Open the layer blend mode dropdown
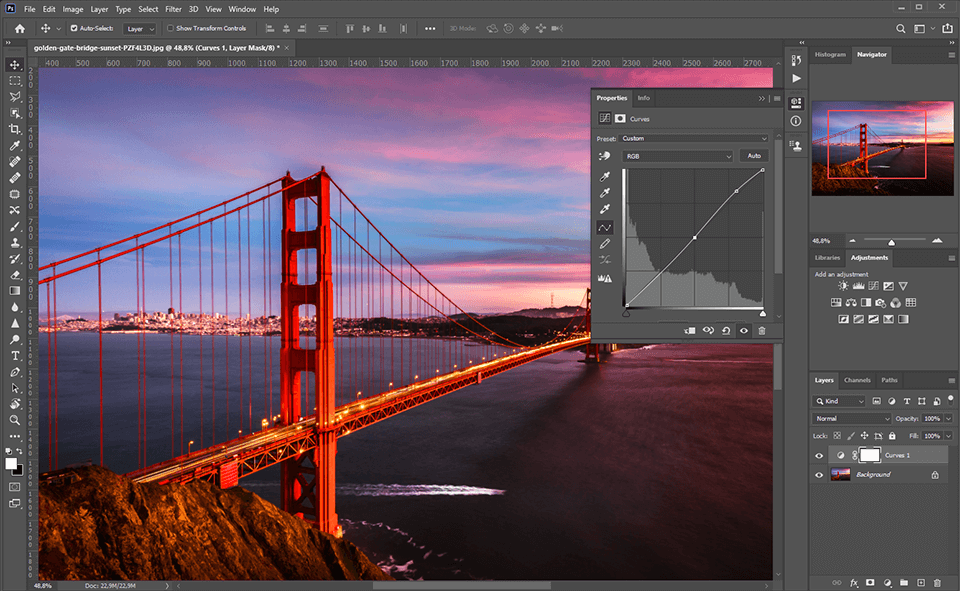Viewport: 960px width, 591px height. pos(850,418)
